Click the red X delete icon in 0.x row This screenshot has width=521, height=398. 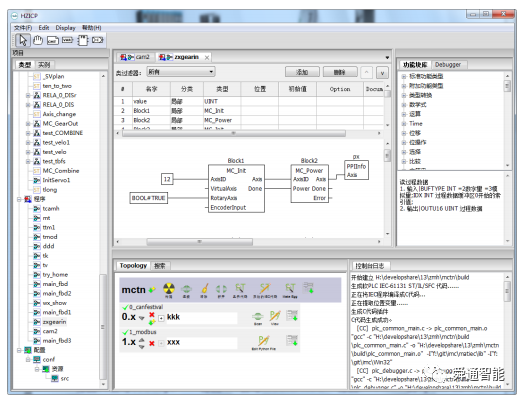(x=152, y=314)
